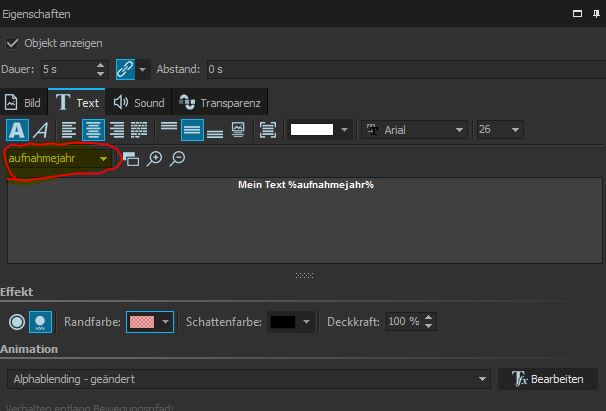Switch to the Bild tab

tap(24, 102)
